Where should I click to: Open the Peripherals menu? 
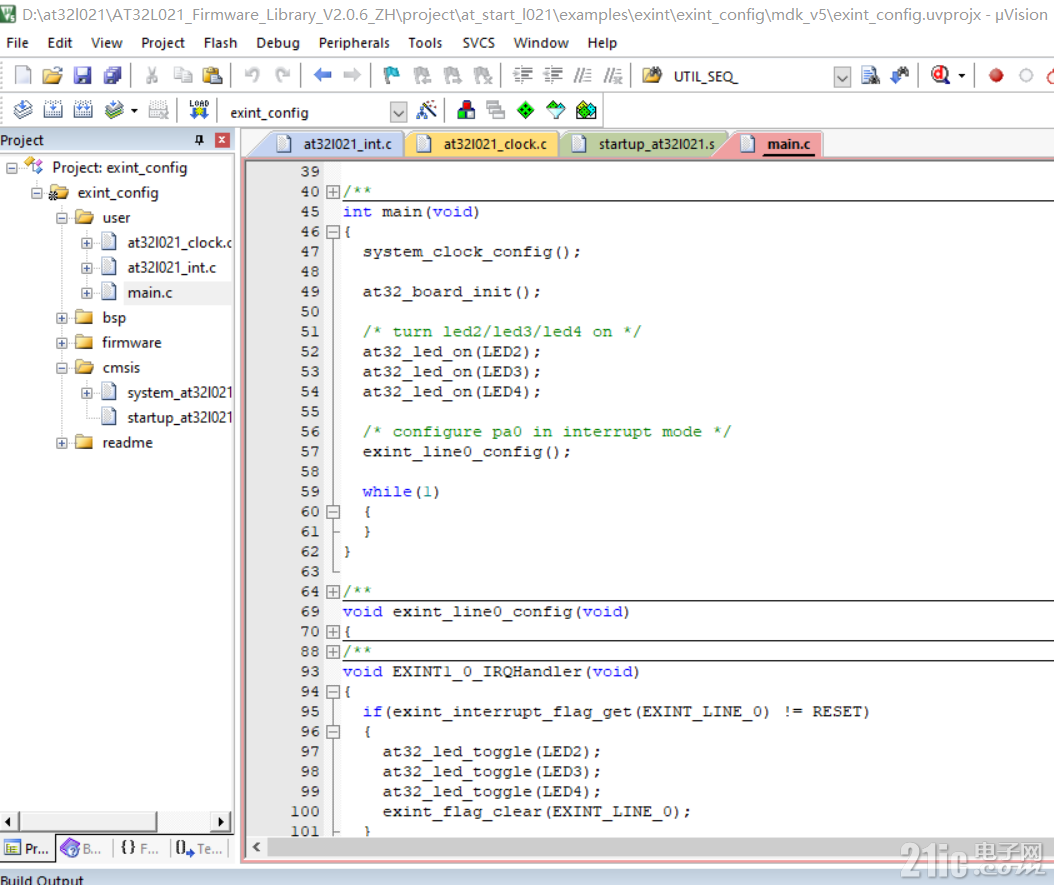354,43
